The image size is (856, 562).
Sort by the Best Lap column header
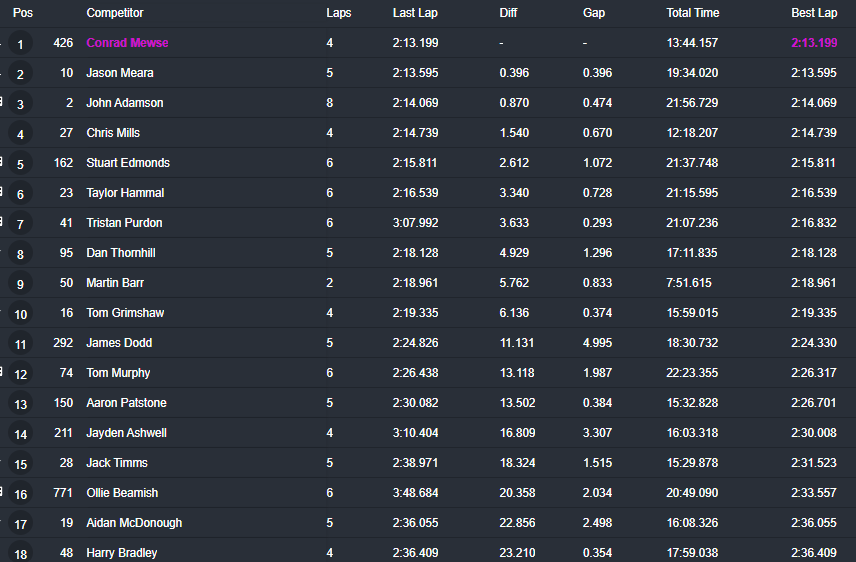tap(814, 13)
